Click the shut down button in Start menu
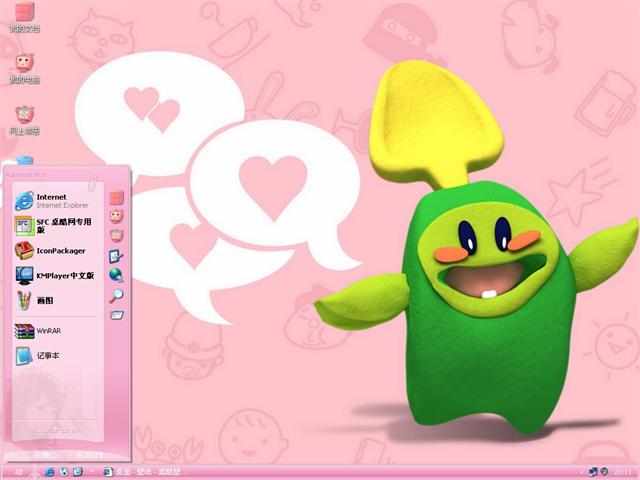Viewport: 640px width, 480px height. [x=92, y=454]
